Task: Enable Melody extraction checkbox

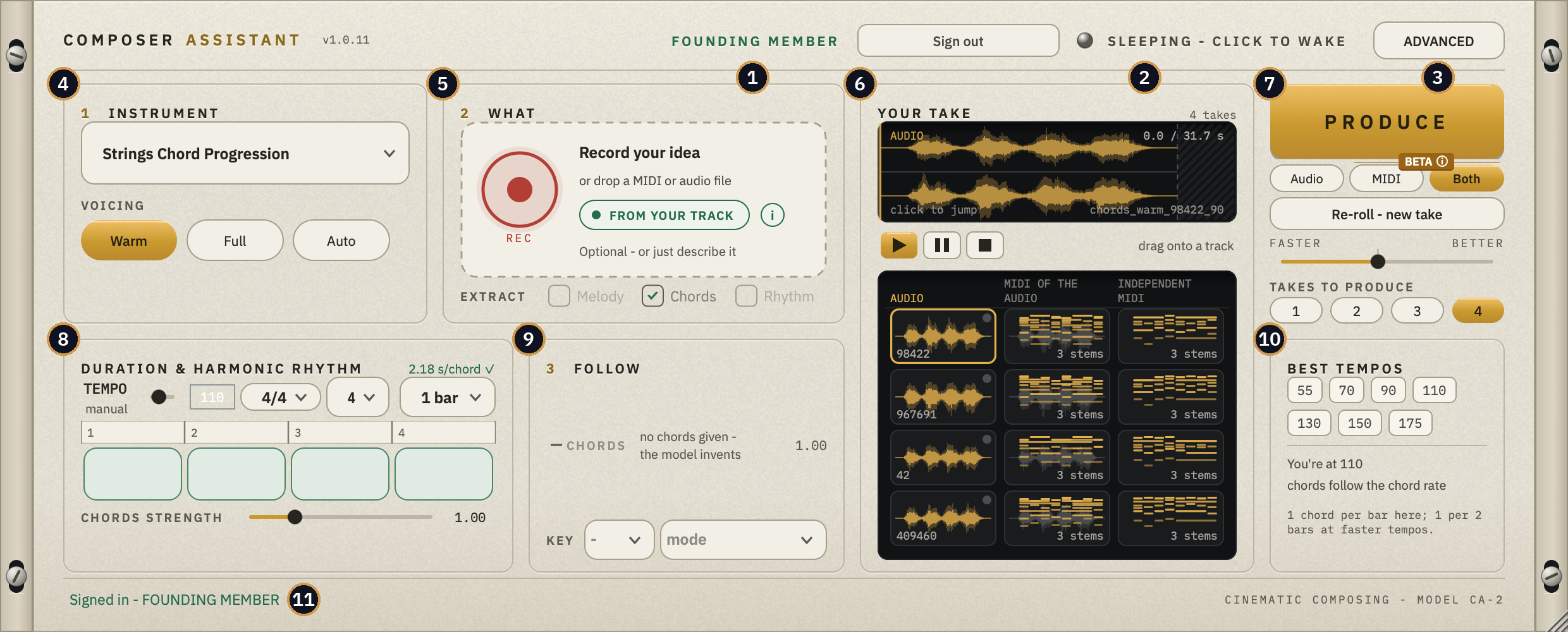Action: 559,296
